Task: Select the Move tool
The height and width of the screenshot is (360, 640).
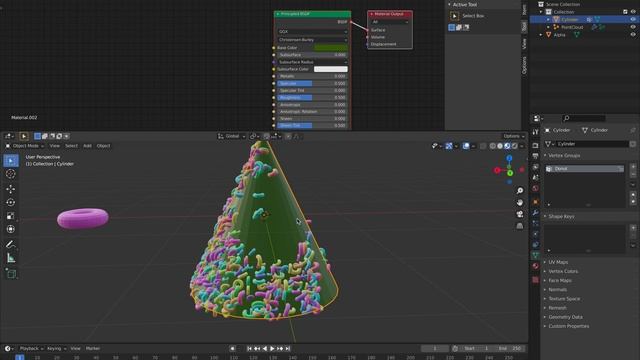Action: (x=11, y=189)
